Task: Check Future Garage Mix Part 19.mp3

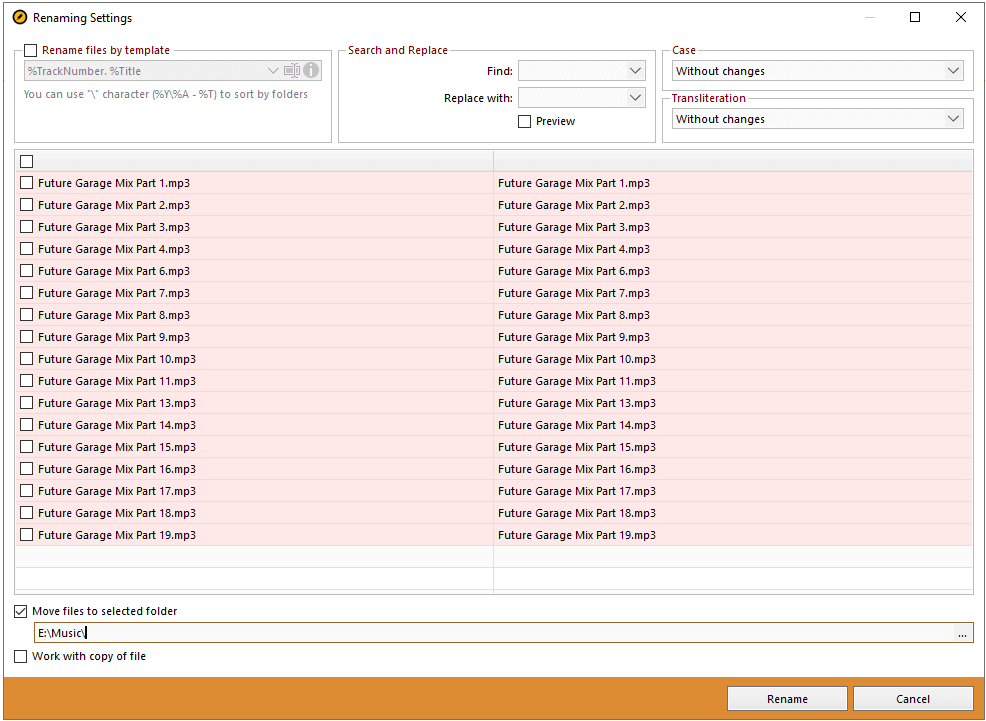Action: pos(25,534)
